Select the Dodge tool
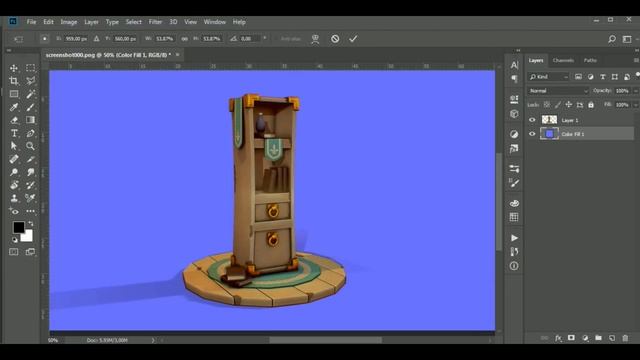The image size is (640, 360). [x=14, y=172]
